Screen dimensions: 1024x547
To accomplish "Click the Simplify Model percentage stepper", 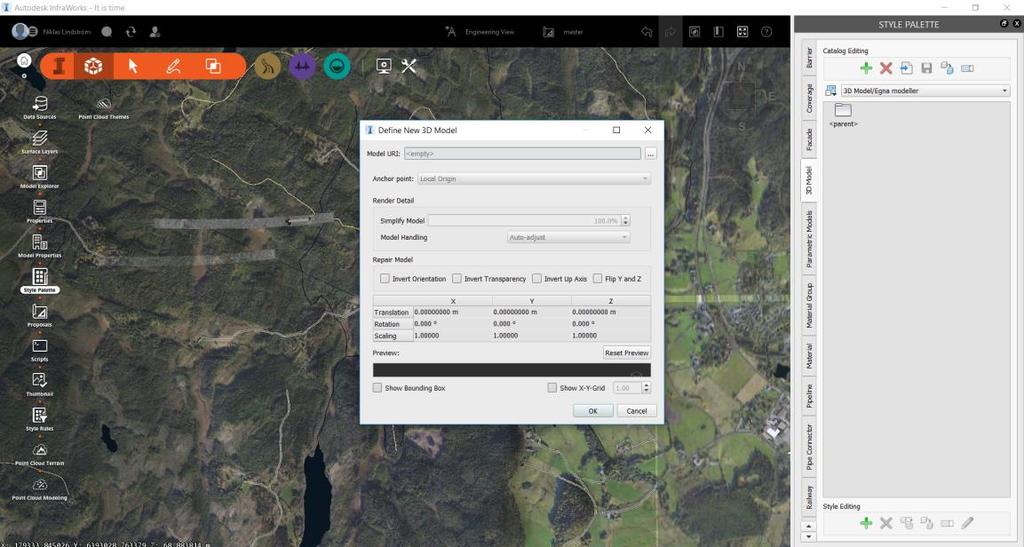I will click(626, 221).
